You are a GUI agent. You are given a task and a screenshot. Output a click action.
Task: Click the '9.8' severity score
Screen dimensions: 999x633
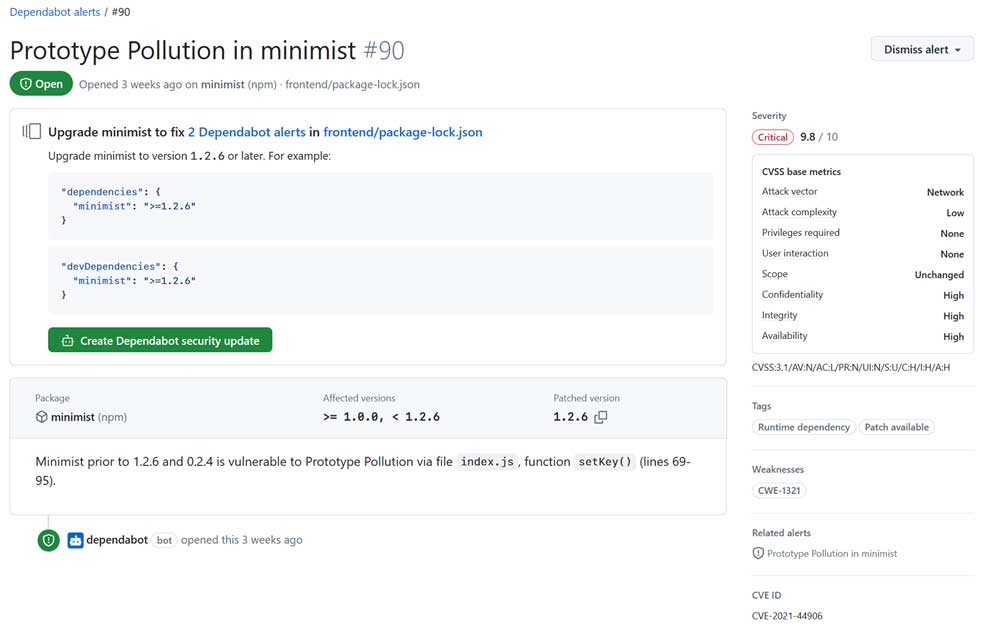point(807,137)
